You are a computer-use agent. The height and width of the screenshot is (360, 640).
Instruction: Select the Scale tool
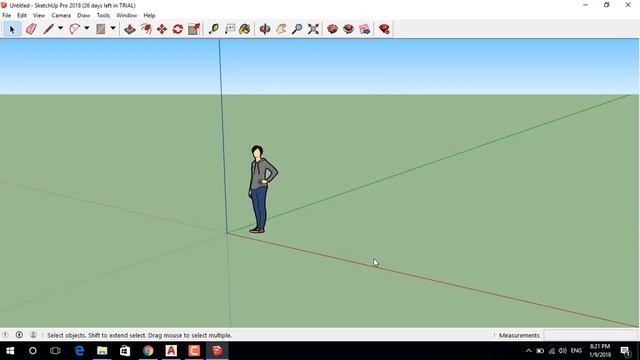[x=194, y=29]
